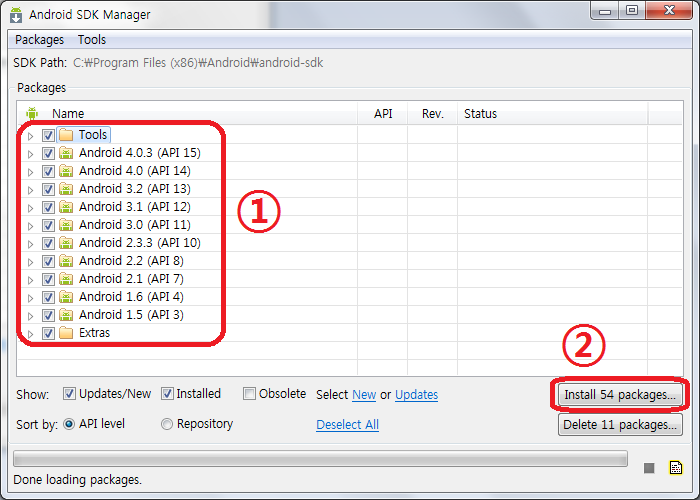Click the Android 2.3.3 platform icon
700x500 pixels.
point(66,243)
